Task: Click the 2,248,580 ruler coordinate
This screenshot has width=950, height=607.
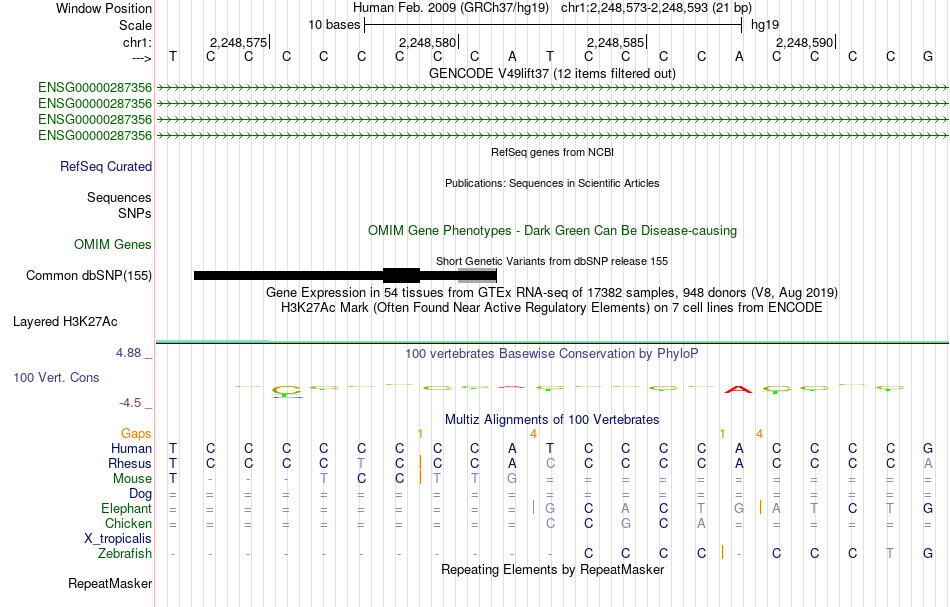Action: (x=427, y=42)
